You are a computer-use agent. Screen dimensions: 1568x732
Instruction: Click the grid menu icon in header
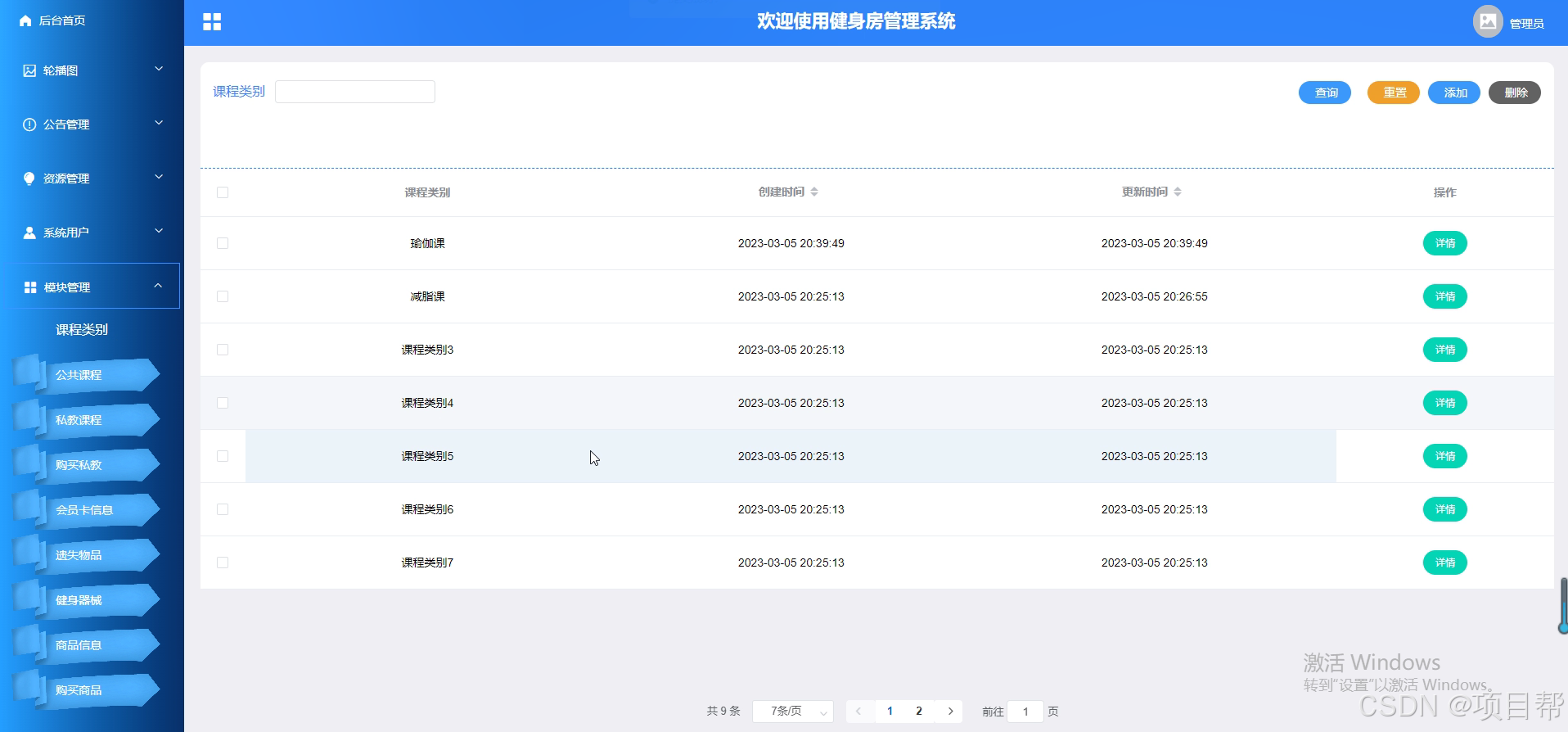[212, 21]
